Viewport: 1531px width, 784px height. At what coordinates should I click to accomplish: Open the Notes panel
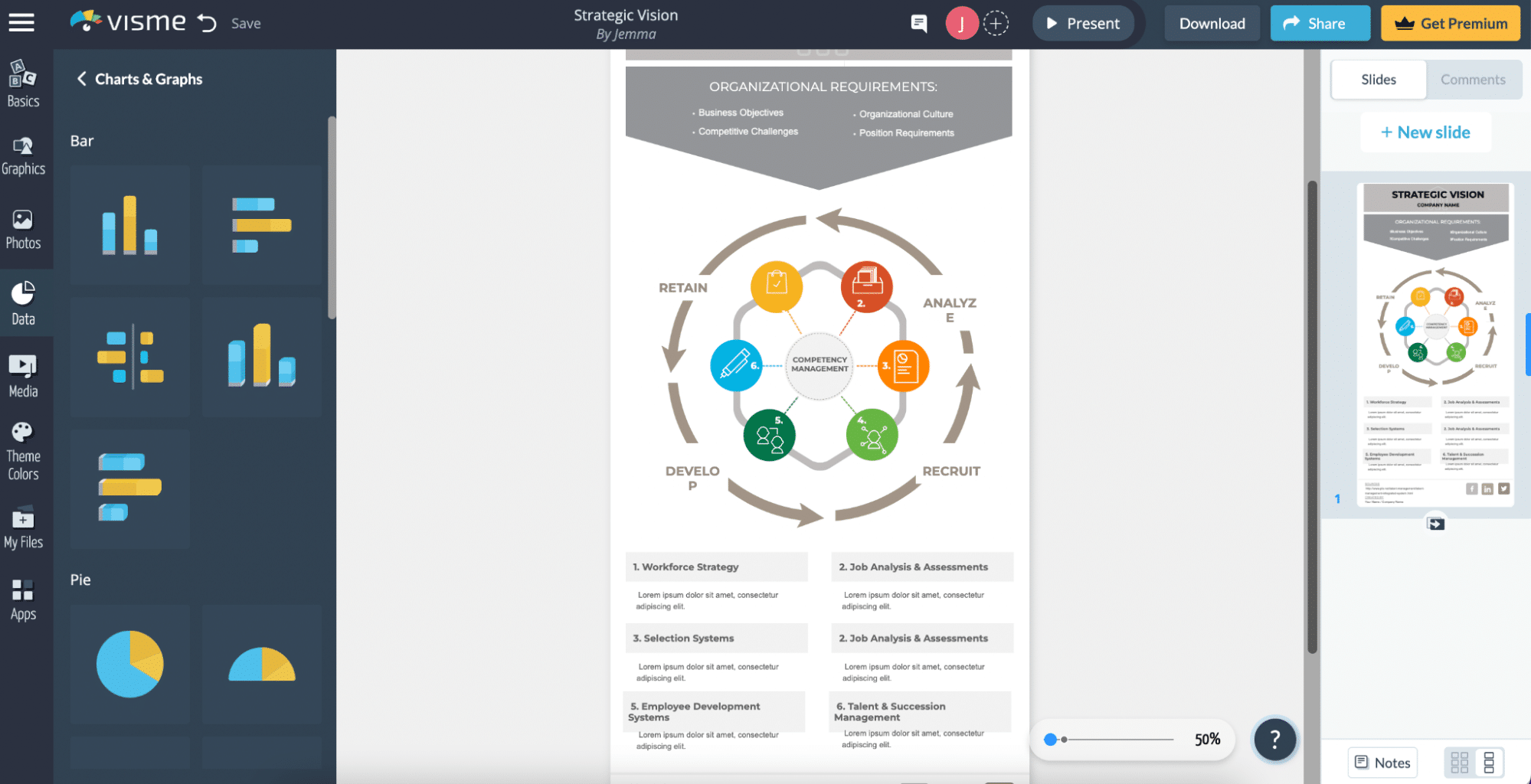tap(1382, 763)
